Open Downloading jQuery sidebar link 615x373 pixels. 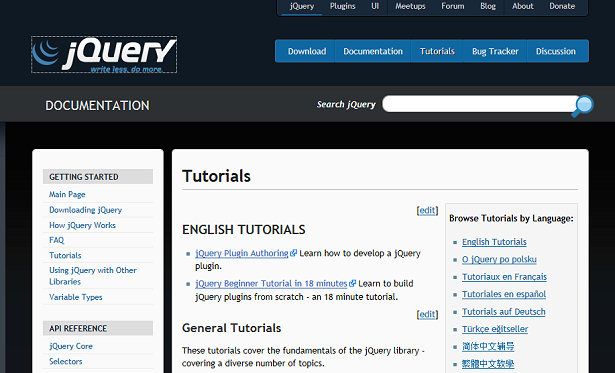[x=86, y=210]
